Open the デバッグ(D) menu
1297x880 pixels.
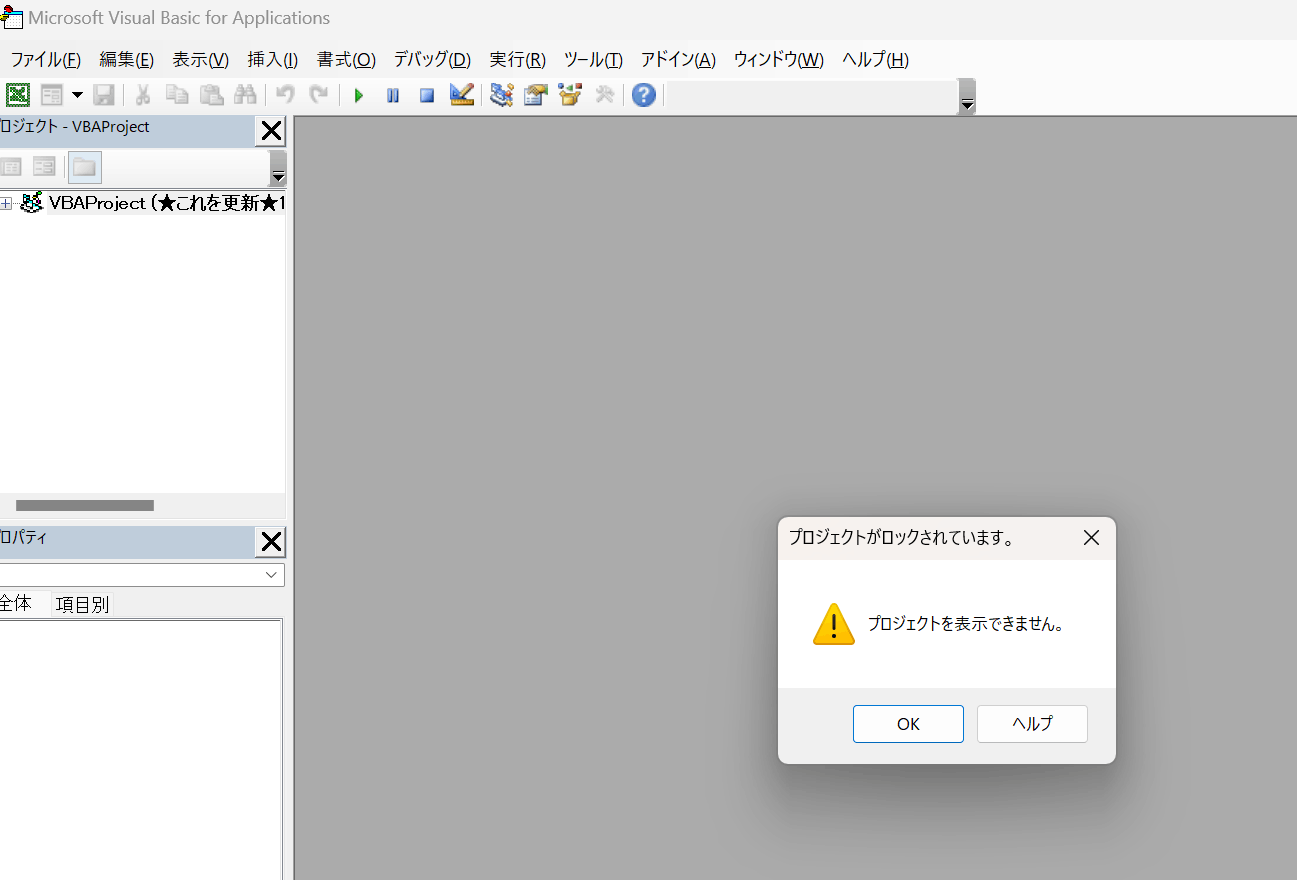click(432, 59)
